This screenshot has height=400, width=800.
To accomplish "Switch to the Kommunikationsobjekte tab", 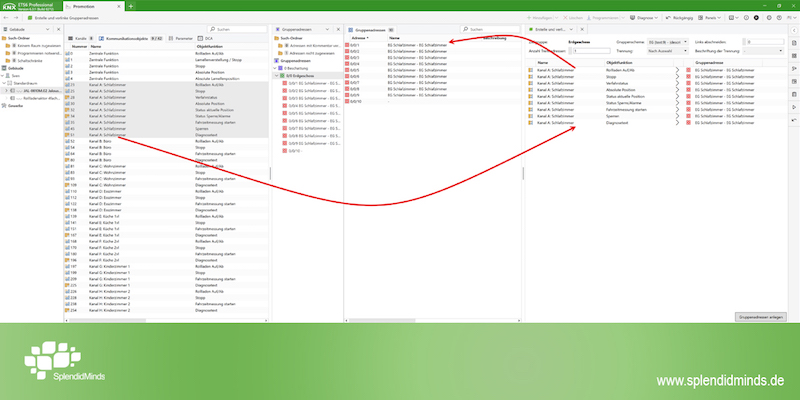I will (x=127, y=37).
